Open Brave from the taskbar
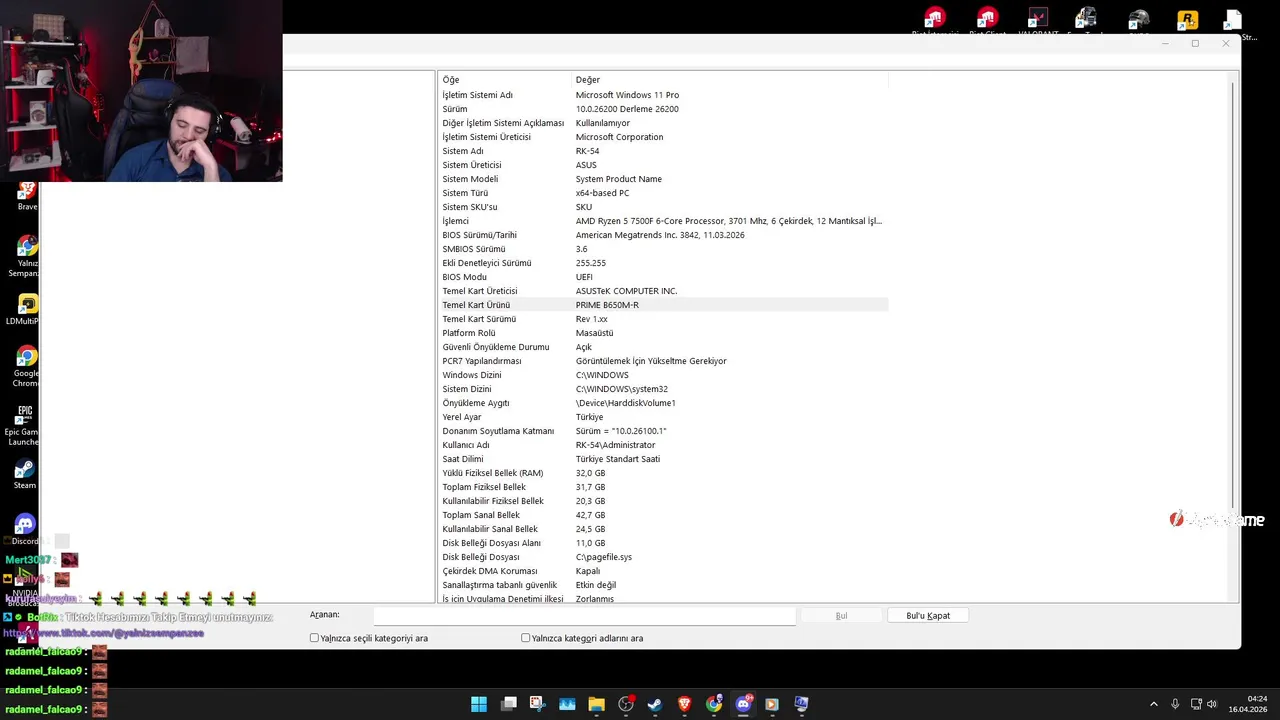Image resolution: width=1280 pixels, height=720 pixels. 685,704
